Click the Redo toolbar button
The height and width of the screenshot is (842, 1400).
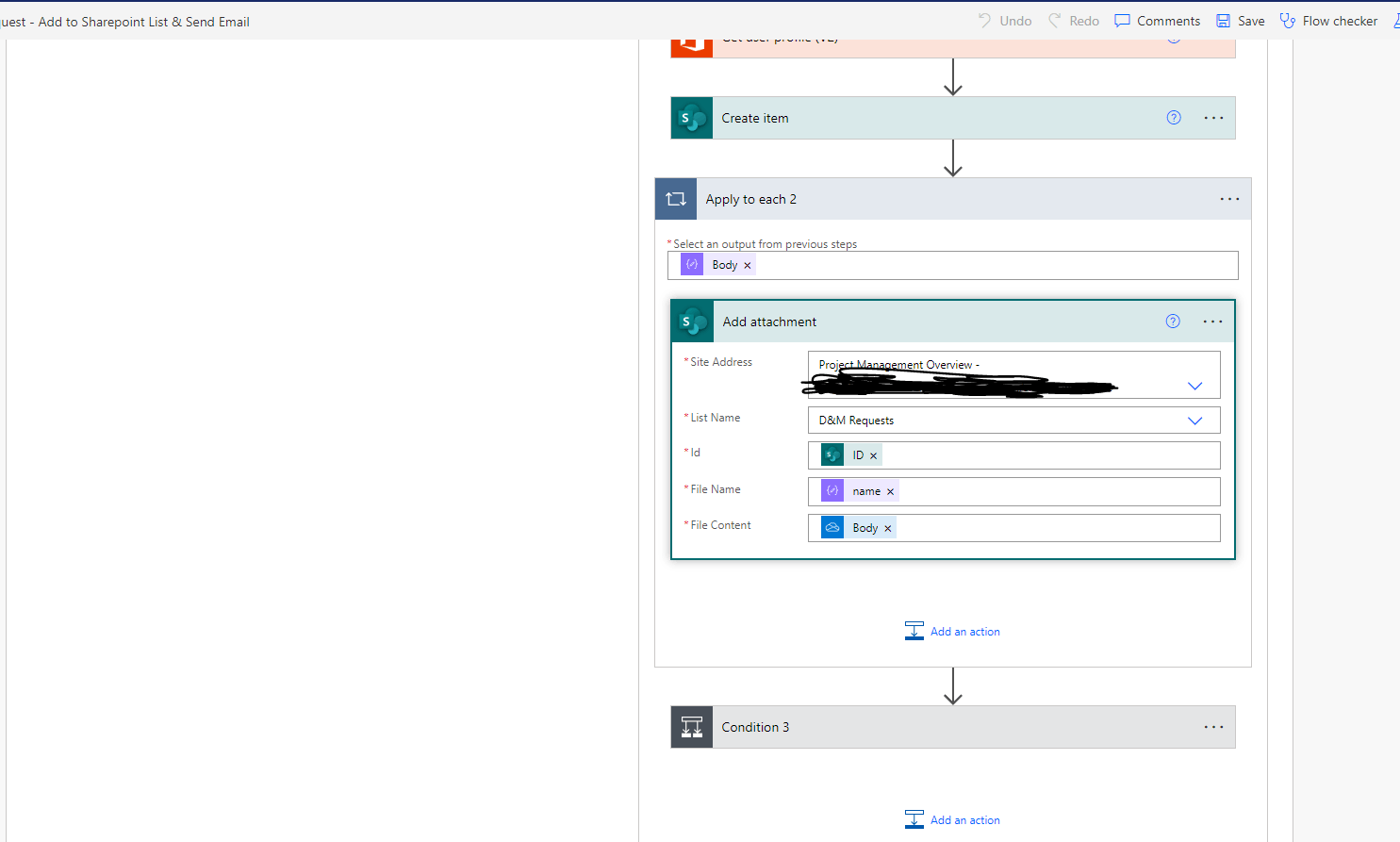tap(1074, 21)
